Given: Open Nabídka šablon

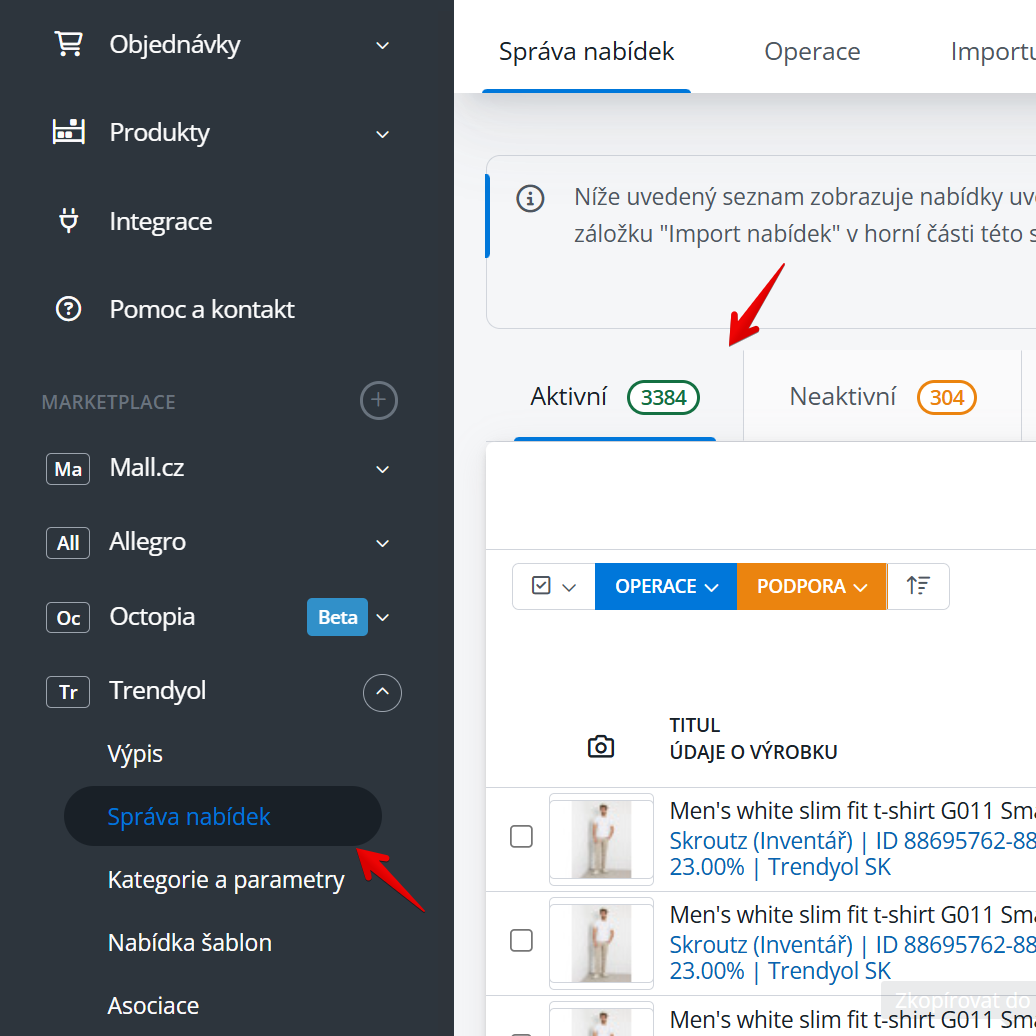Looking at the screenshot, I should pyautogui.click(x=190, y=942).
